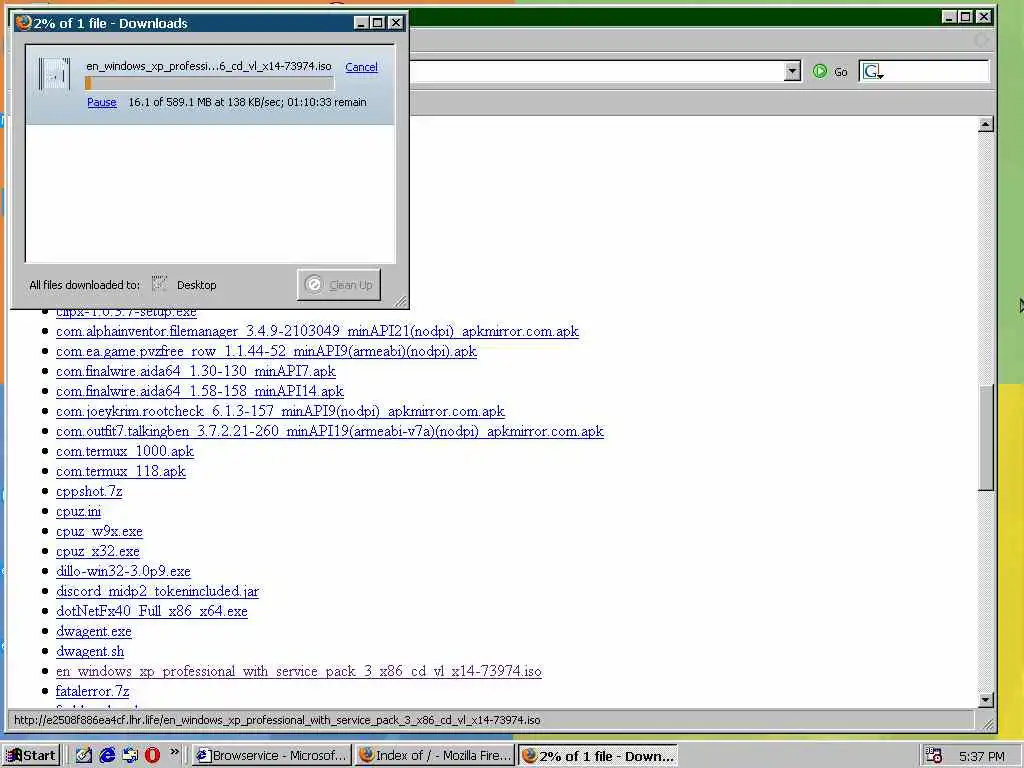1024x768 pixels.
Task: Open dwagent.sh link
Action: (89, 651)
